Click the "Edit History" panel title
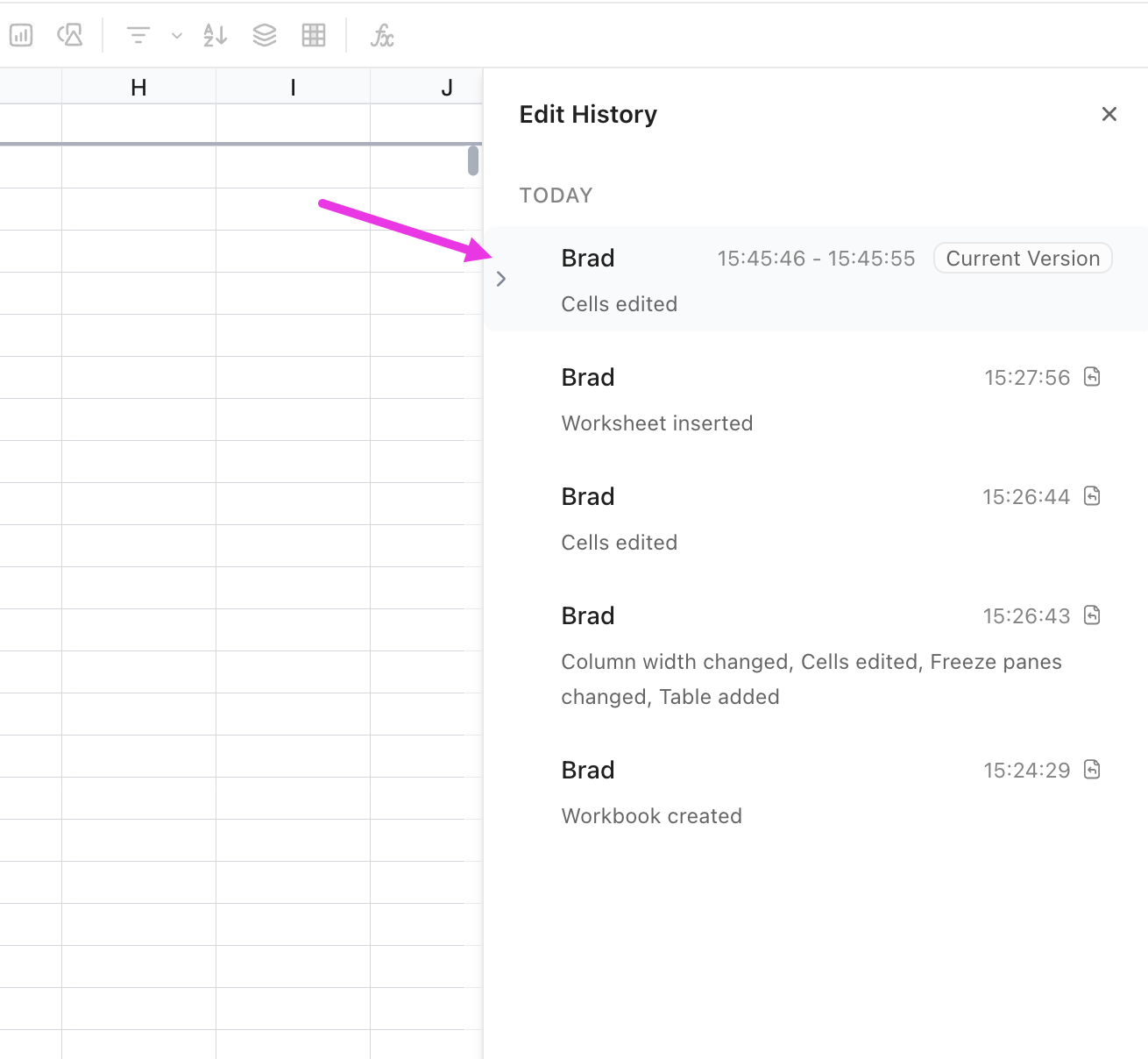 click(588, 114)
